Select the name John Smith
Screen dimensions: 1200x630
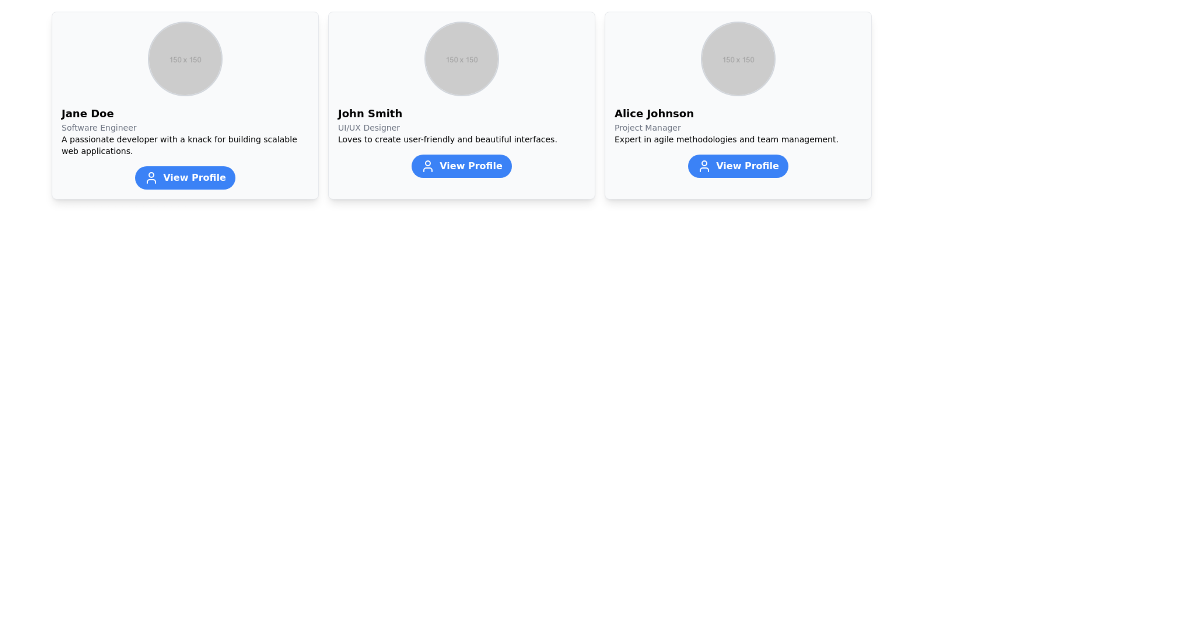pyautogui.click(x=370, y=113)
